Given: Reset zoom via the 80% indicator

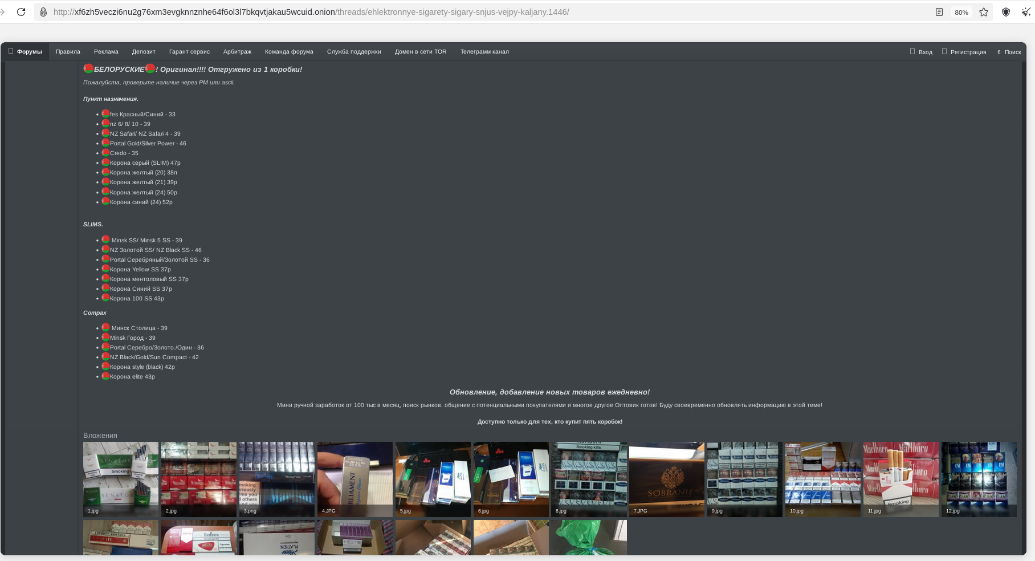Looking at the screenshot, I should click(961, 12).
